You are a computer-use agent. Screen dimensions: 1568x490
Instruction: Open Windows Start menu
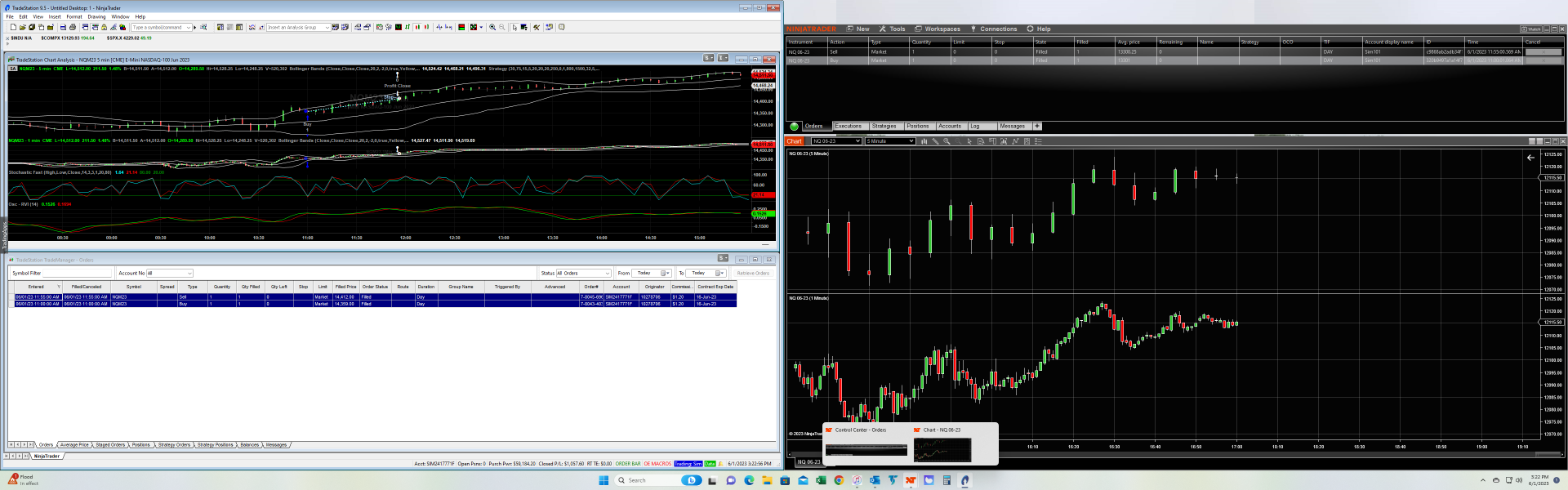(x=604, y=480)
